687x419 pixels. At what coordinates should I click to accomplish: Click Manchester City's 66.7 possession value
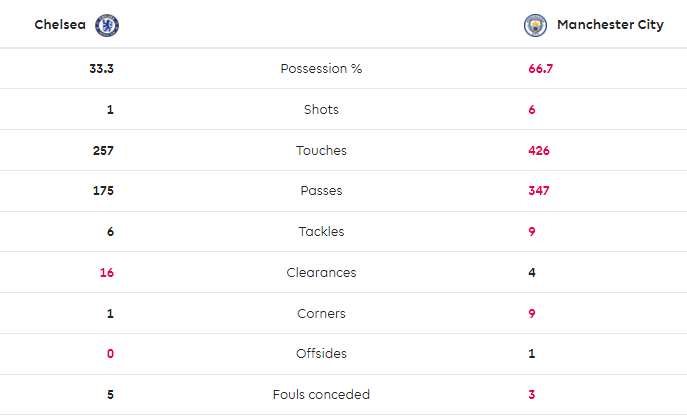click(x=541, y=69)
